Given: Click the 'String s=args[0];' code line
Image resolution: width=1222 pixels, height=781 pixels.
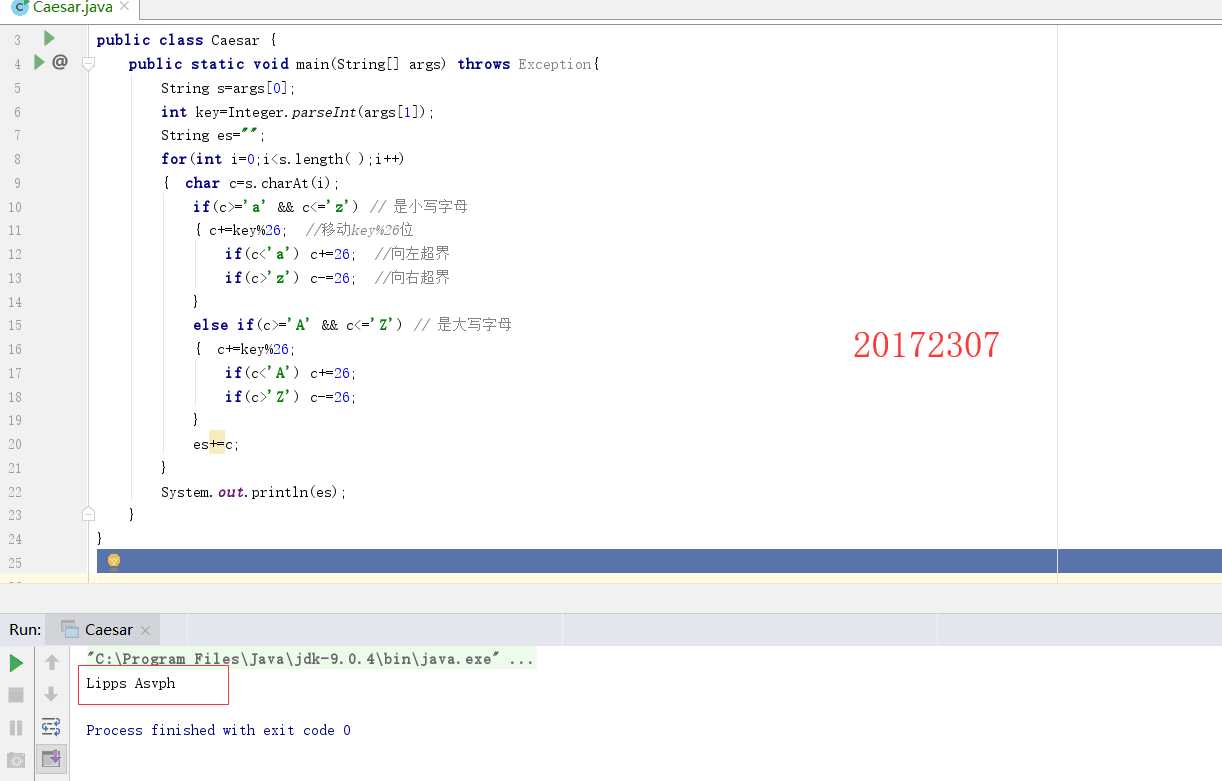Looking at the screenshot, I should coord(228,88).
